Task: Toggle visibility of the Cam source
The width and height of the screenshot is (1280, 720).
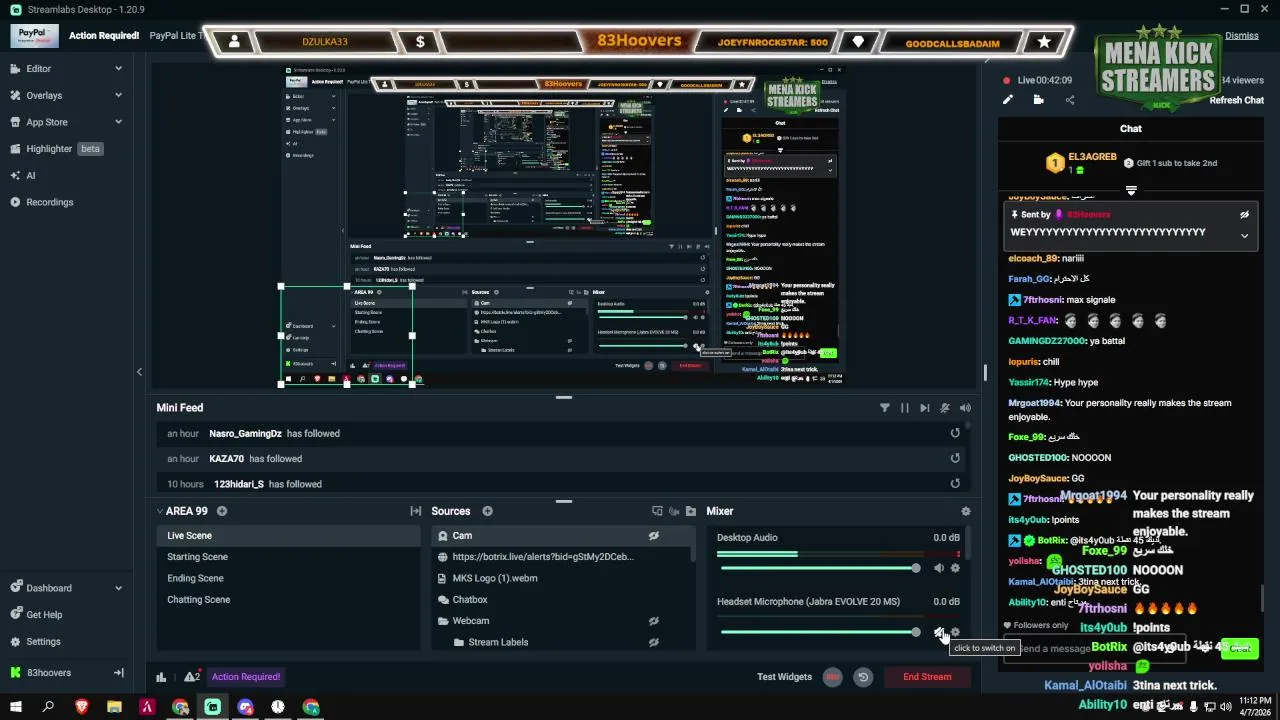Action: tap(653, 536)
